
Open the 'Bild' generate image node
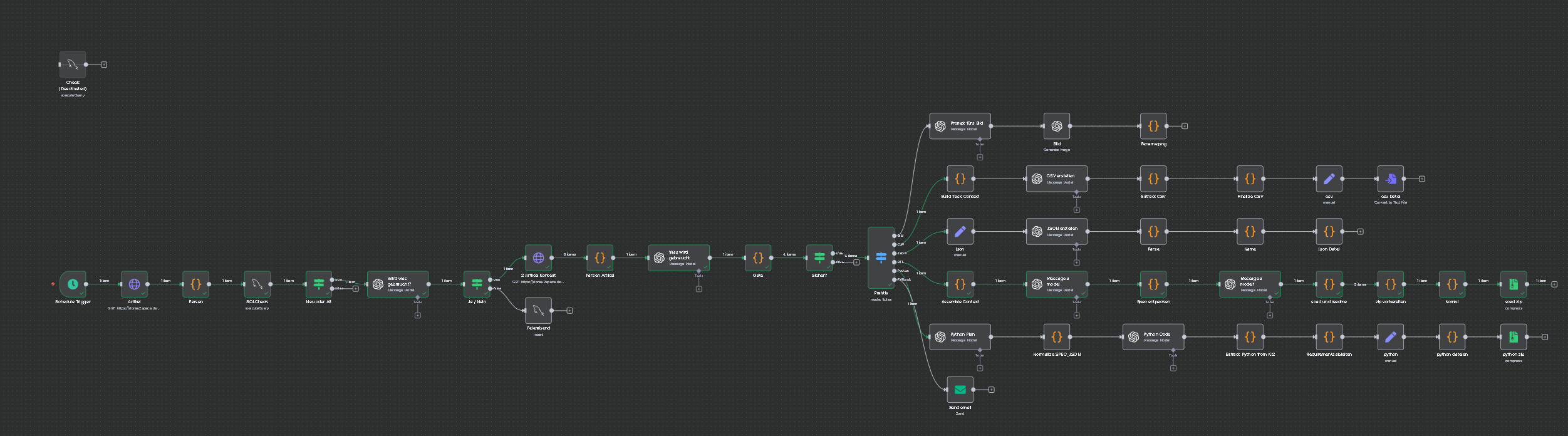coord(1056,127)
